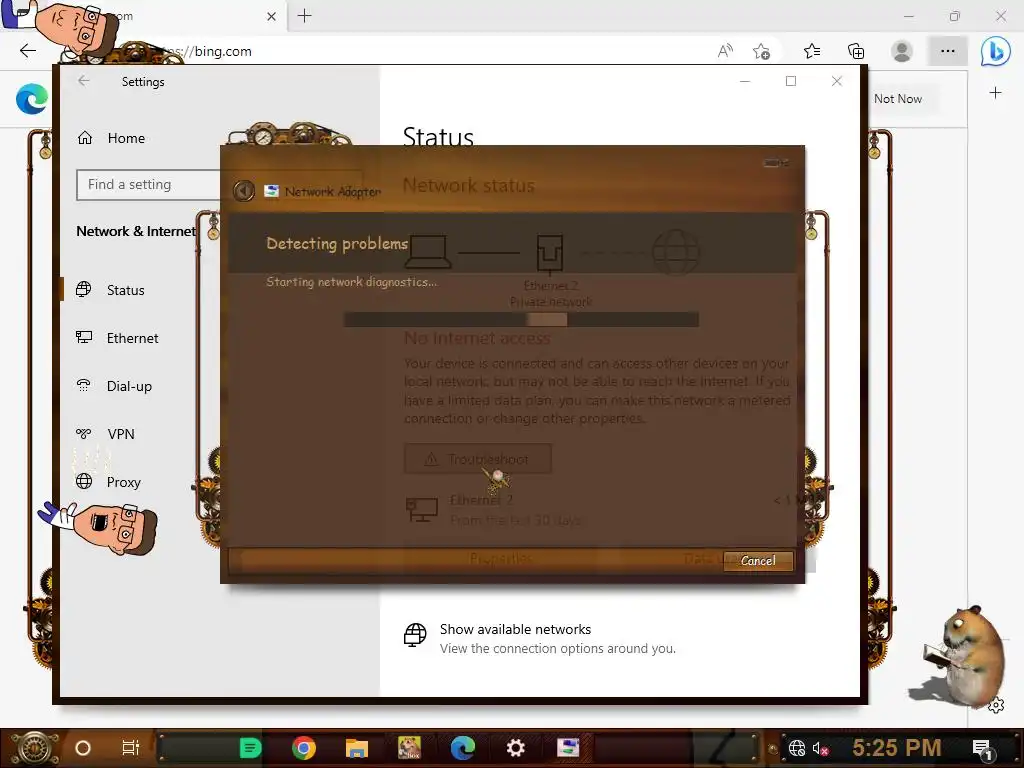Click the muted volume tray icon
Viewport: 1024px width, 768px height.
coord(820,748)
